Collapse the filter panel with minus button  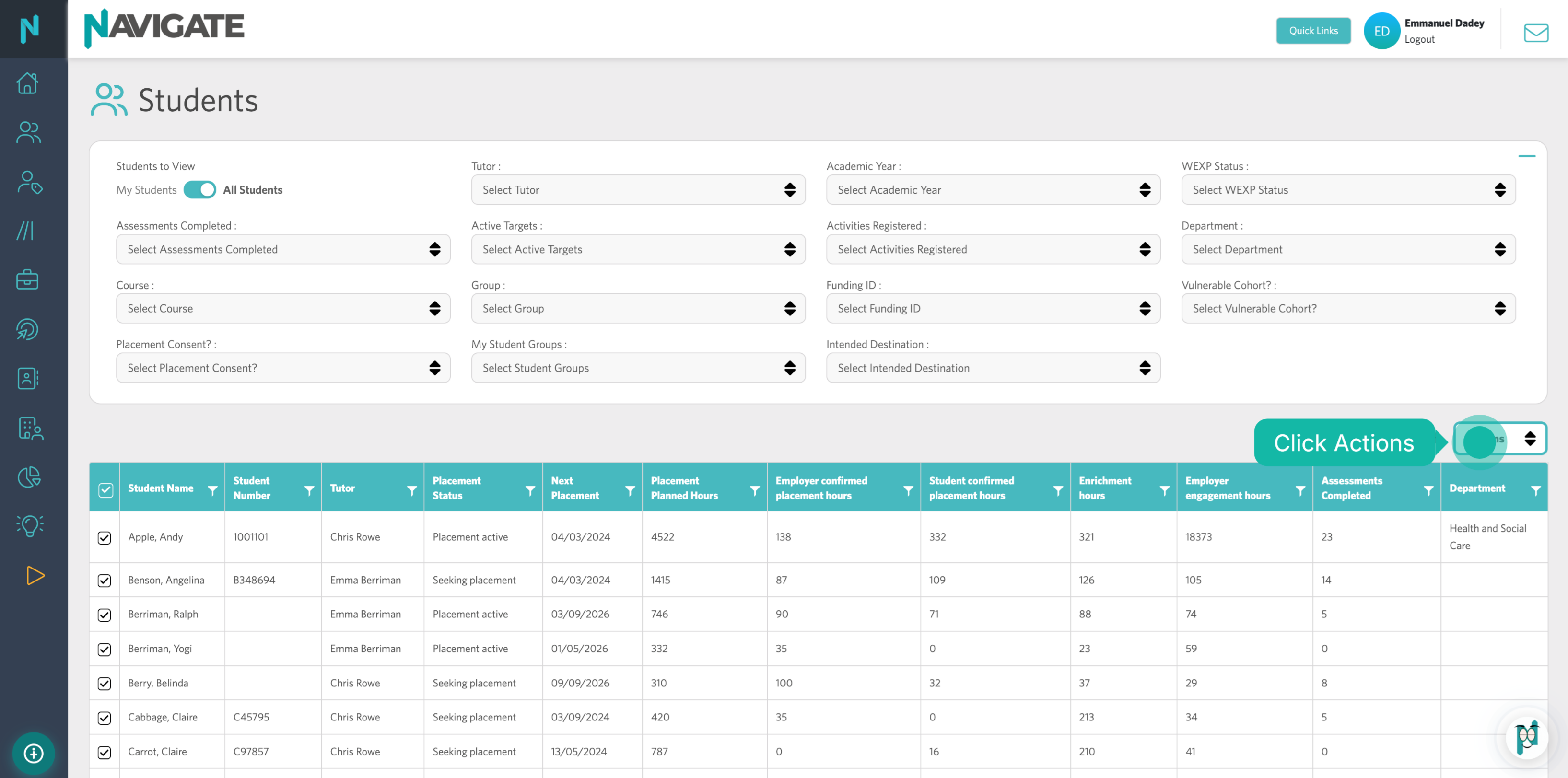click(1527, 156)
